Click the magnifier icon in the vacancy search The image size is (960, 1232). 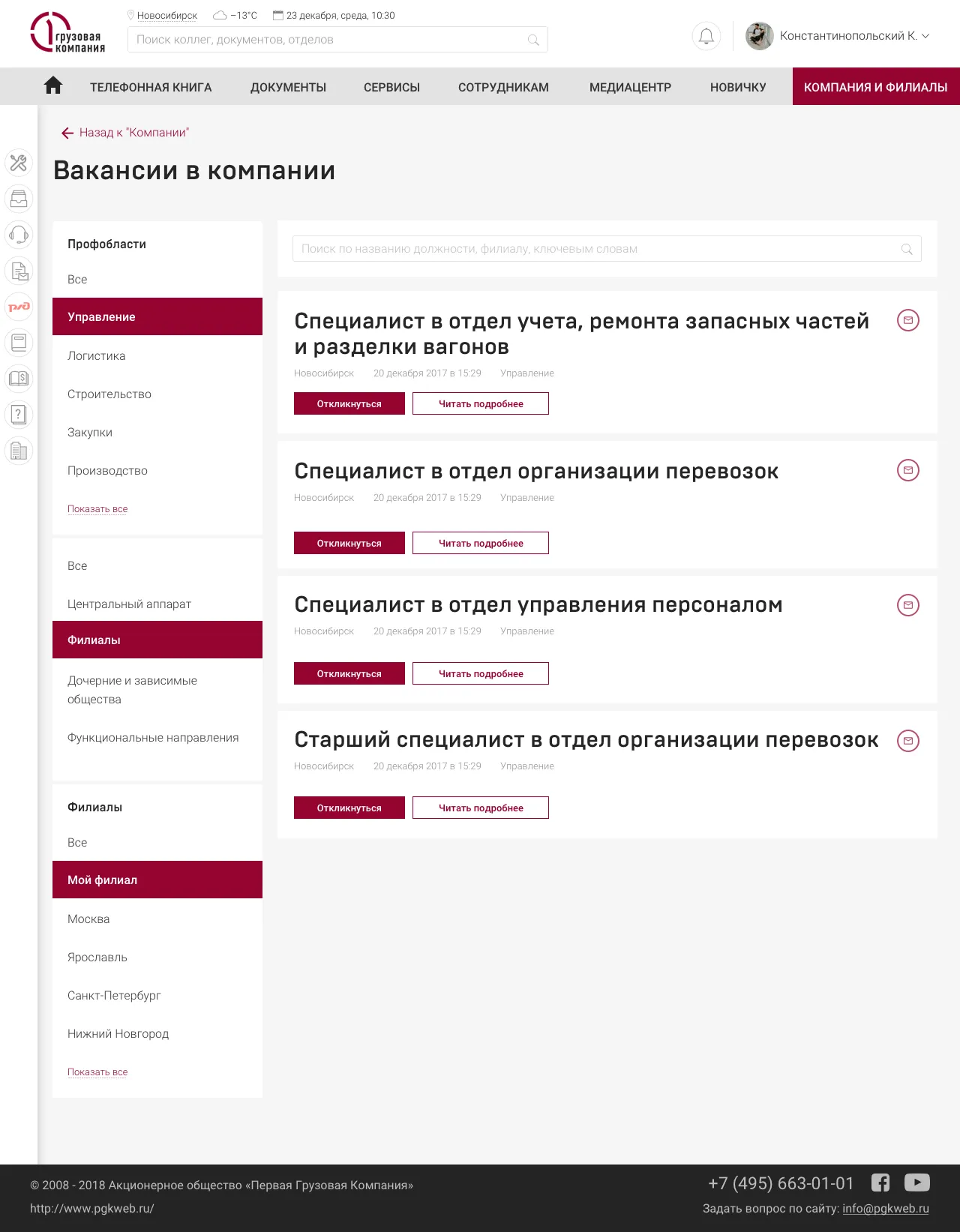pos(907,249)
